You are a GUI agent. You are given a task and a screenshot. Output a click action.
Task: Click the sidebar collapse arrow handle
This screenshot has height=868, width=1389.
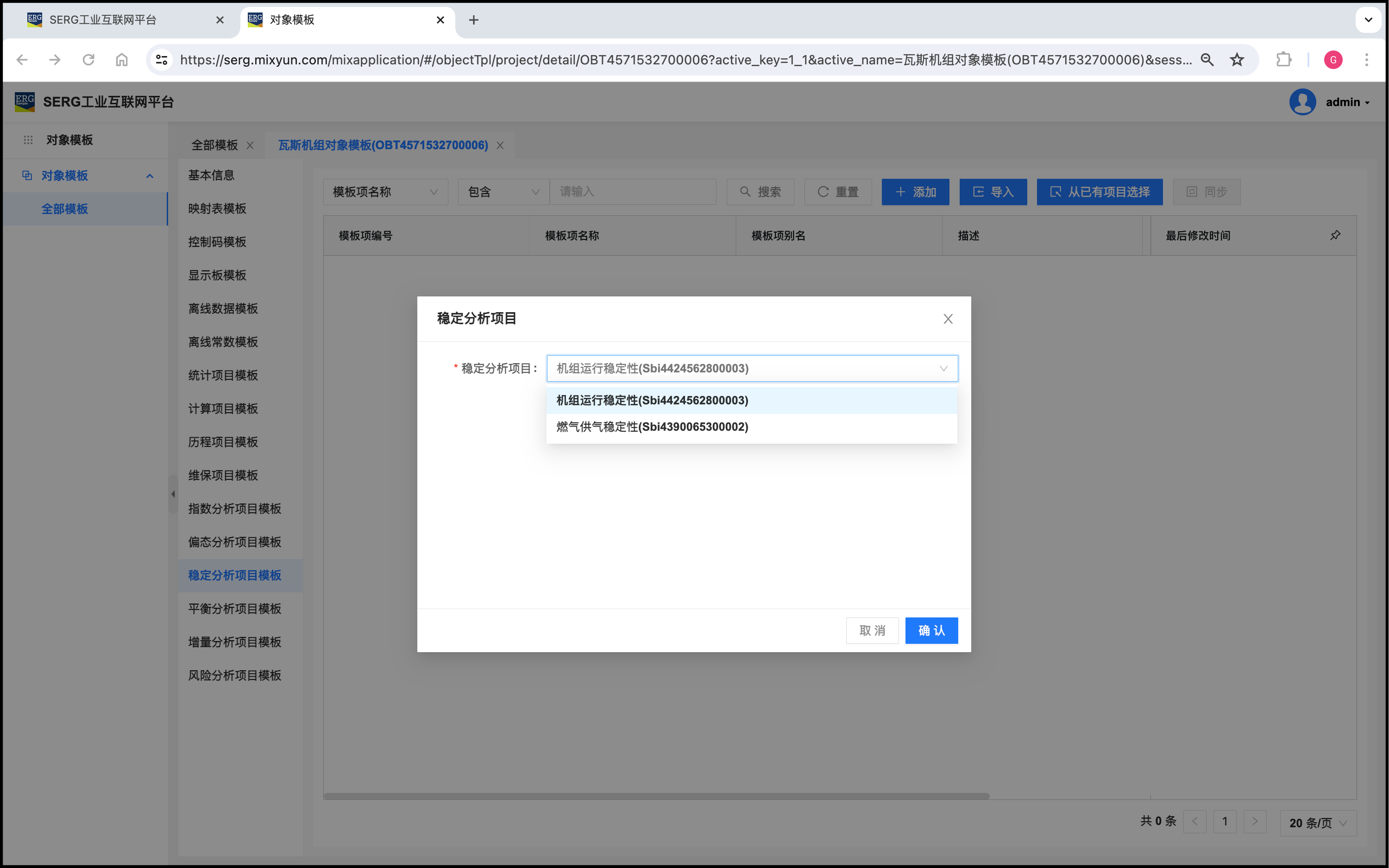(173, 494)
